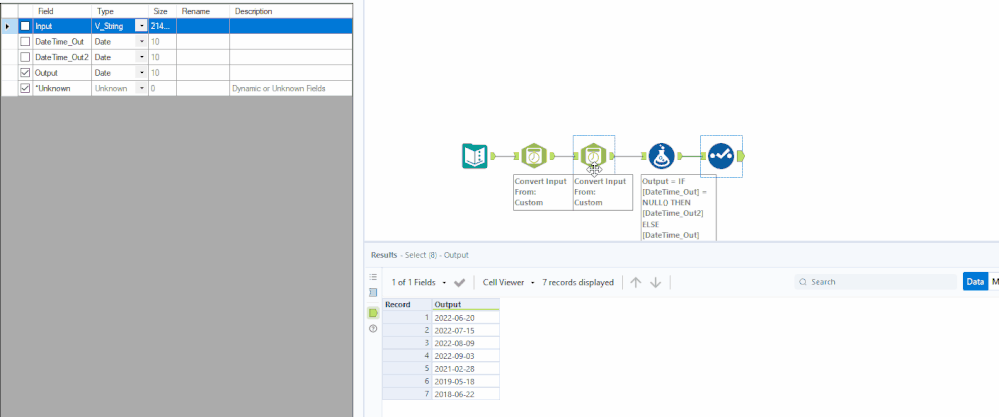Select result cell 2022-07-15
Screen dimensions: 999x417
click(466, 330)
